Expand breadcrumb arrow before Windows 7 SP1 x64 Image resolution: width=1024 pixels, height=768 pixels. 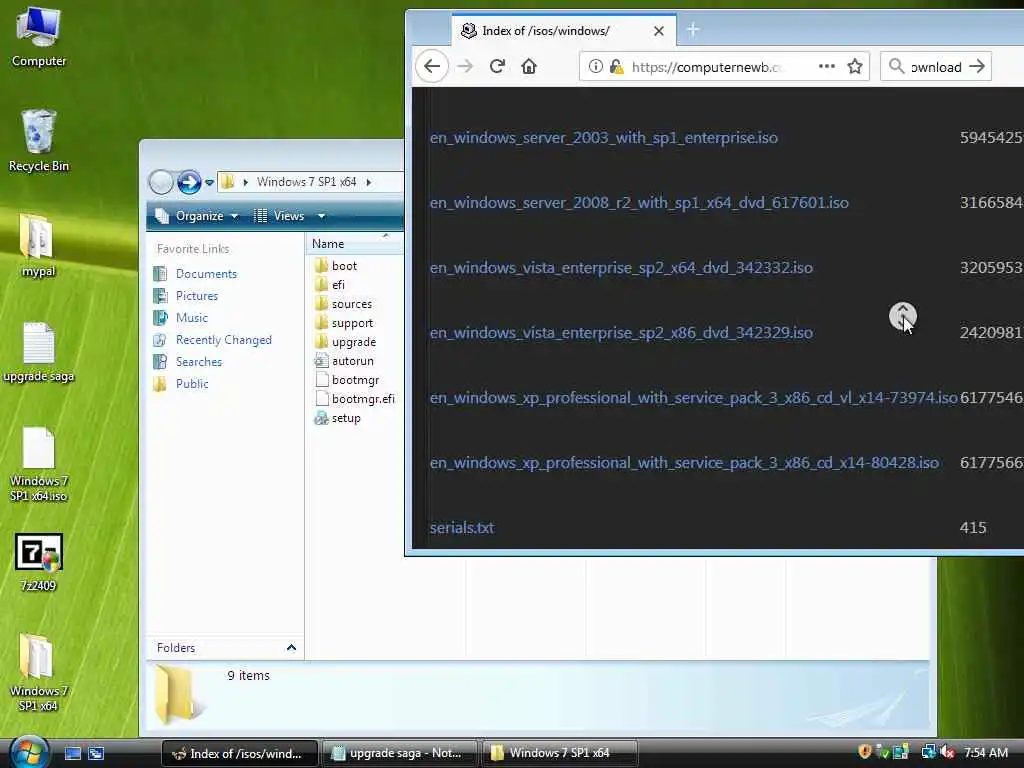(x=246, y=182)
